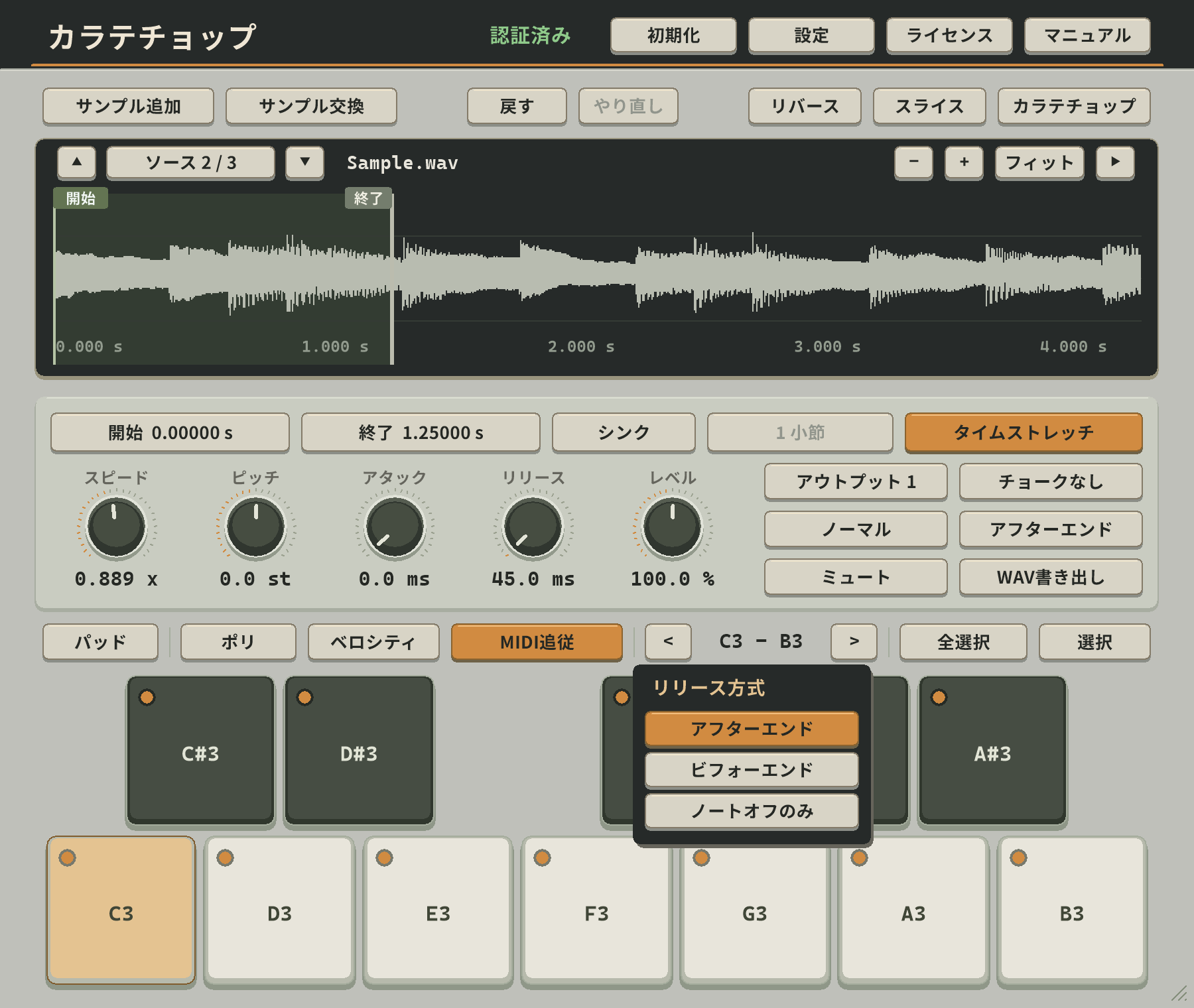Choose ノートオフのみ in release menu
Screen dimensions: 1194x1008
(x=752, y=811)
